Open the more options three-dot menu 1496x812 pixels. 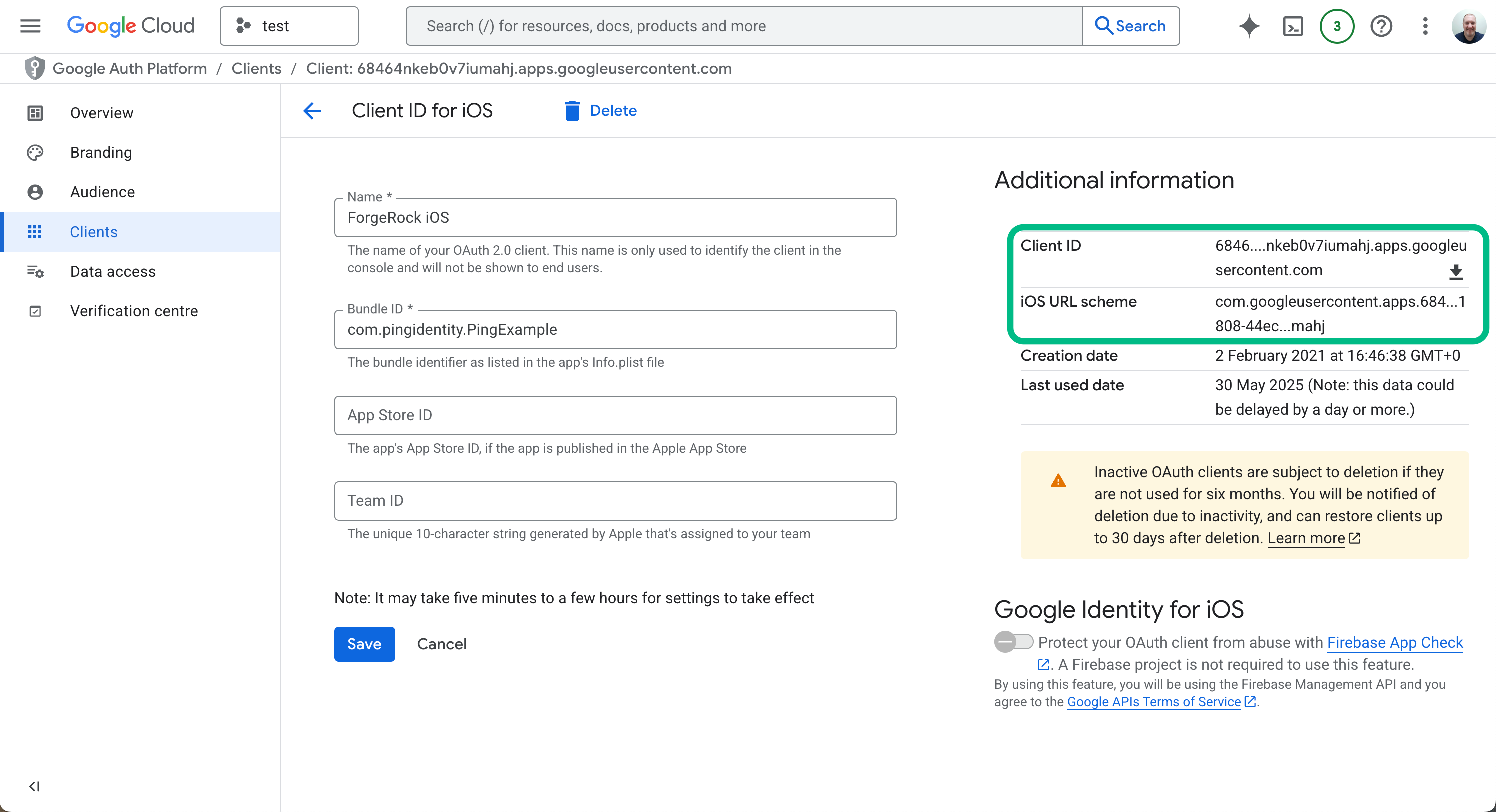[x=1425, y=26]
